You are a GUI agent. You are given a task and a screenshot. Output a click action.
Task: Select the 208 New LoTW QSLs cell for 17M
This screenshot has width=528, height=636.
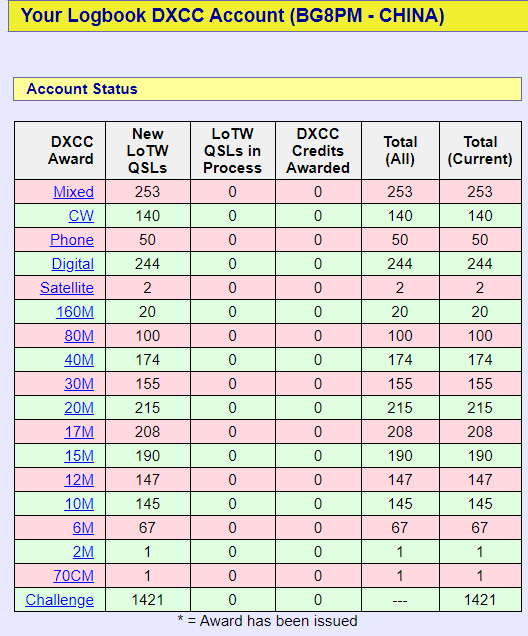pos(148,432)
